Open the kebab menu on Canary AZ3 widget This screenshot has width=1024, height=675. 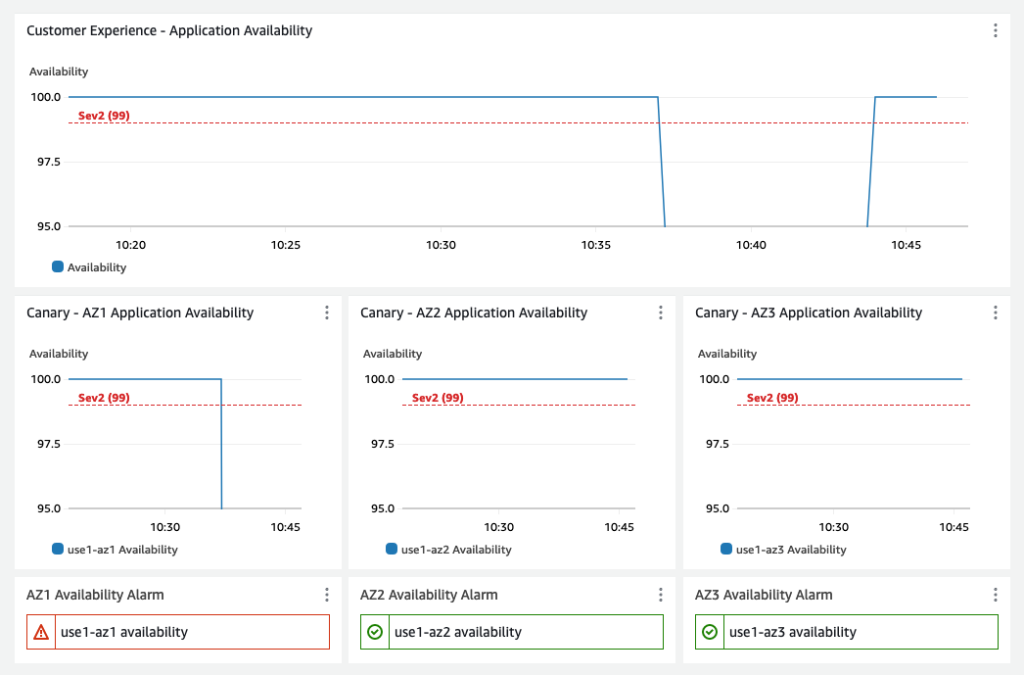(995, 312)
